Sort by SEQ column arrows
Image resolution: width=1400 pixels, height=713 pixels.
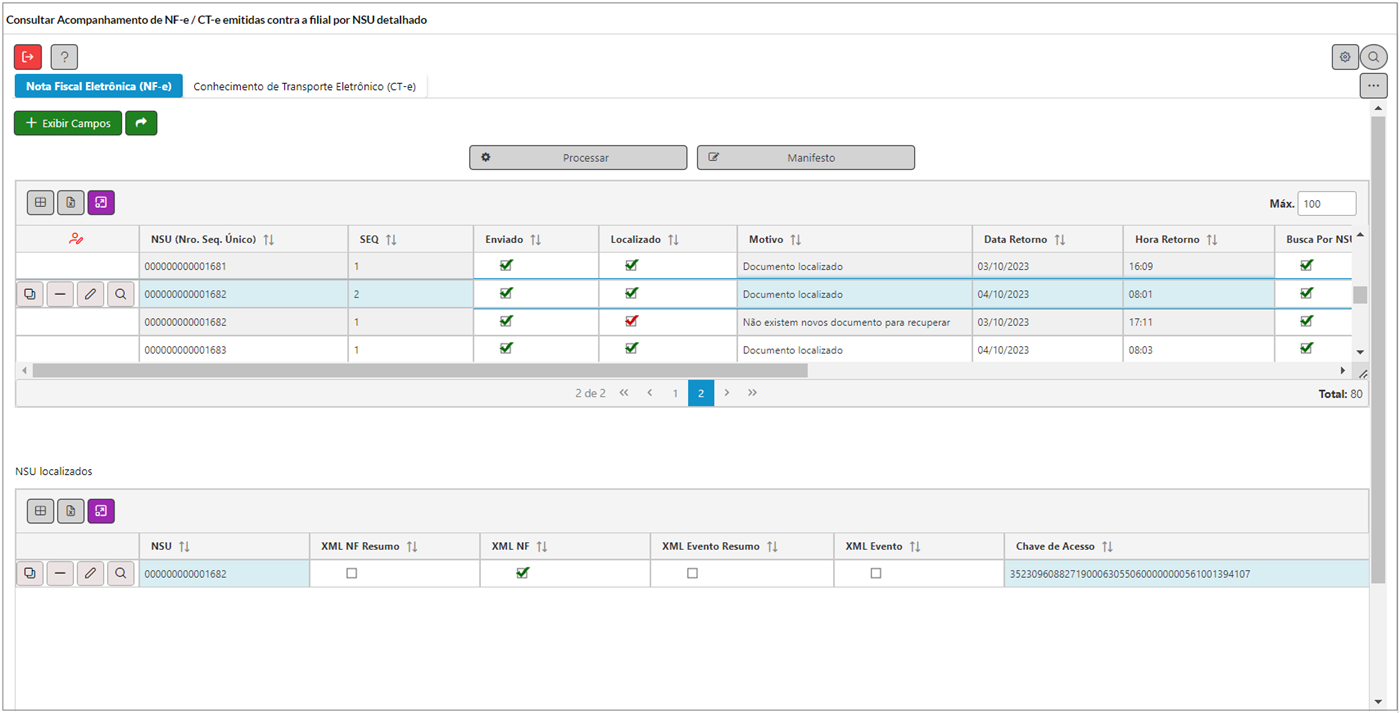click(x=391, y=240)
